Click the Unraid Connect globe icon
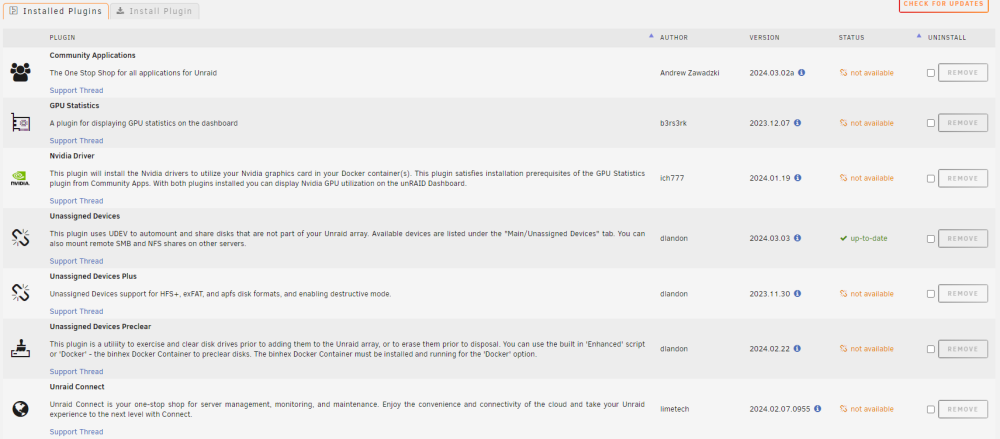Viewport: 1000px width, 439px height. pos(20,409)
